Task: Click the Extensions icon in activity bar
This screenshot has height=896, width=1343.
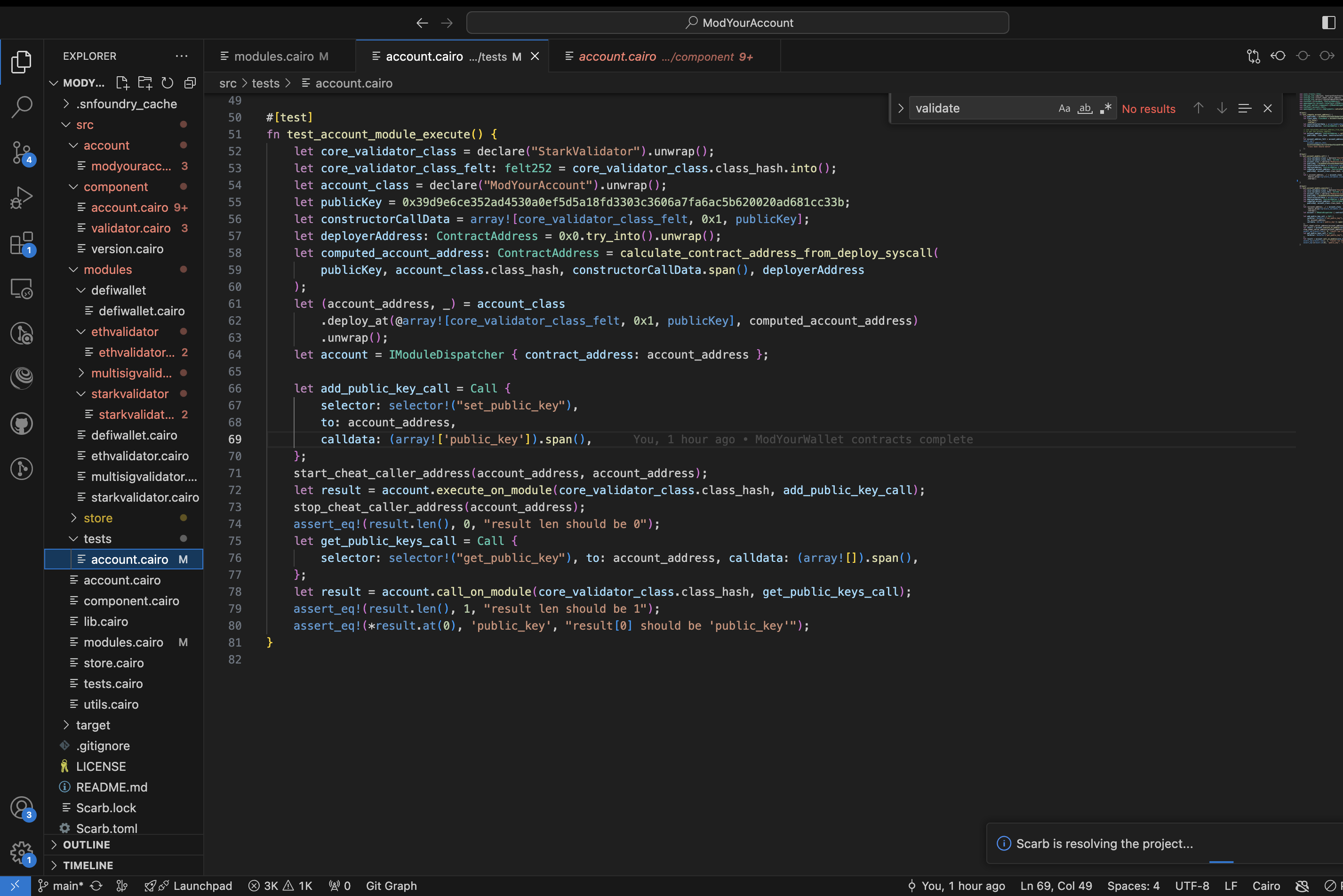Action: (22, 244)
